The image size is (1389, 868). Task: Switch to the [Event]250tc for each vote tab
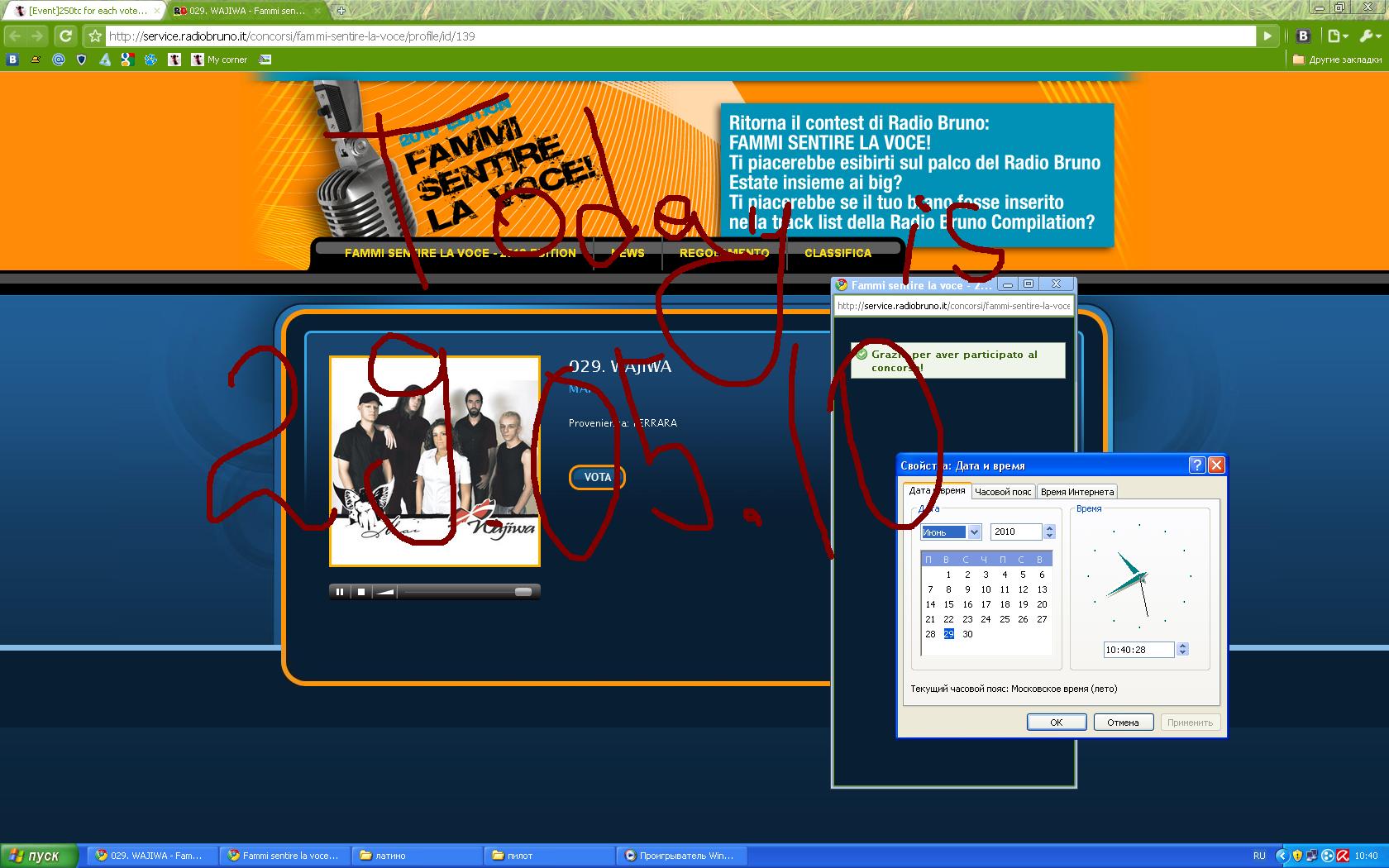(87, 11)
